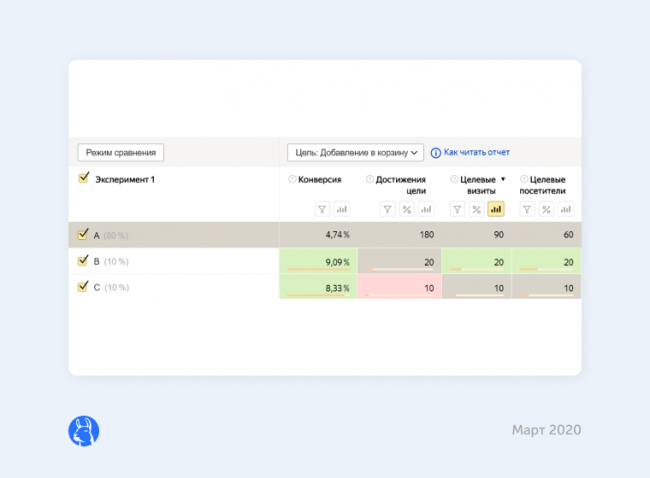650x478 pixels.
Task: Uncheck the Эксперимент 1 checkbox
Action: tap(84, 179)
